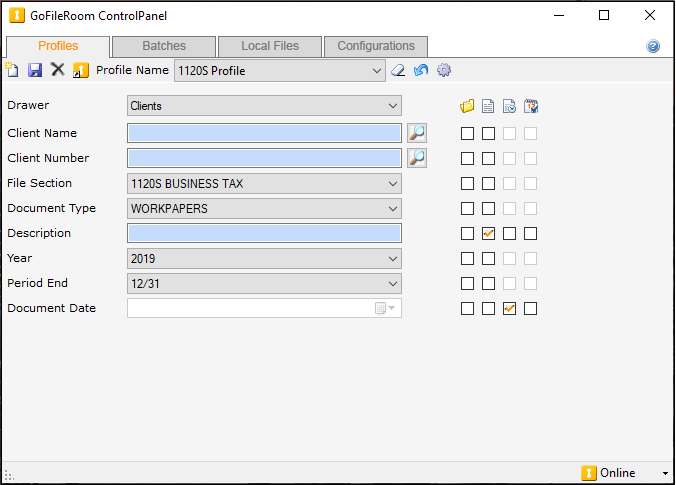Click the Client Name search magnifier icon
The width and height of the screenshot is (676, 485).
(x=417, y=133)
